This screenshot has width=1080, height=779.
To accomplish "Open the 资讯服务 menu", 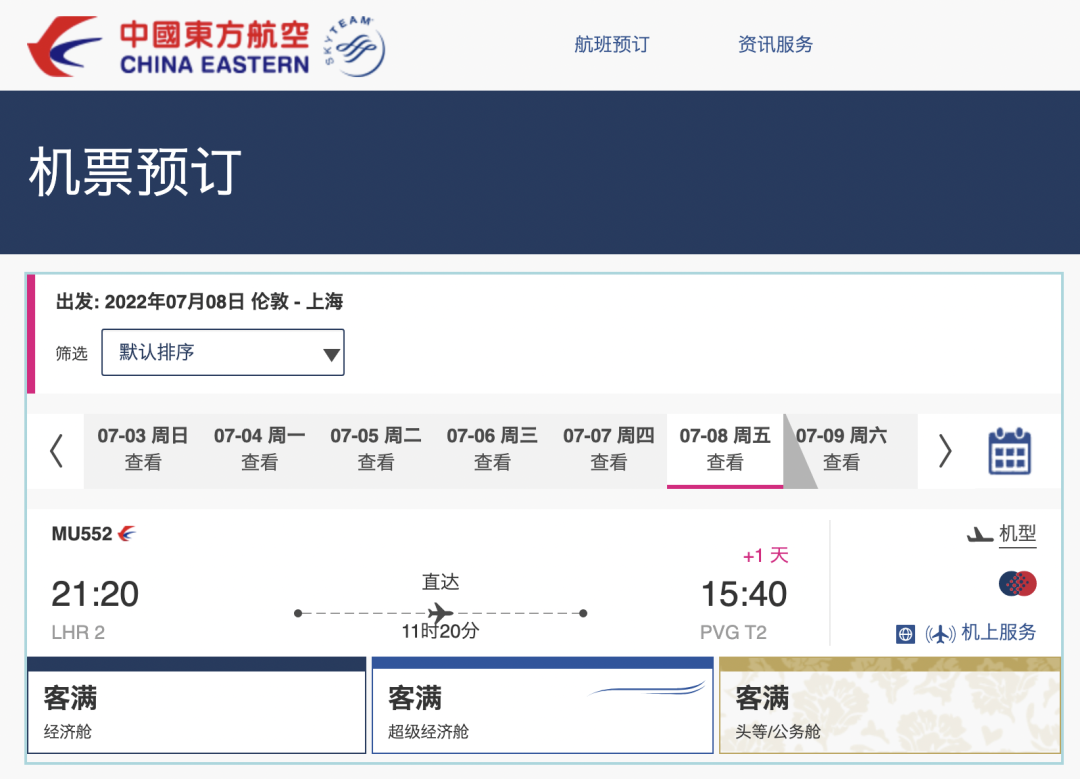I will pyautogui.click(x=774, y=44).
